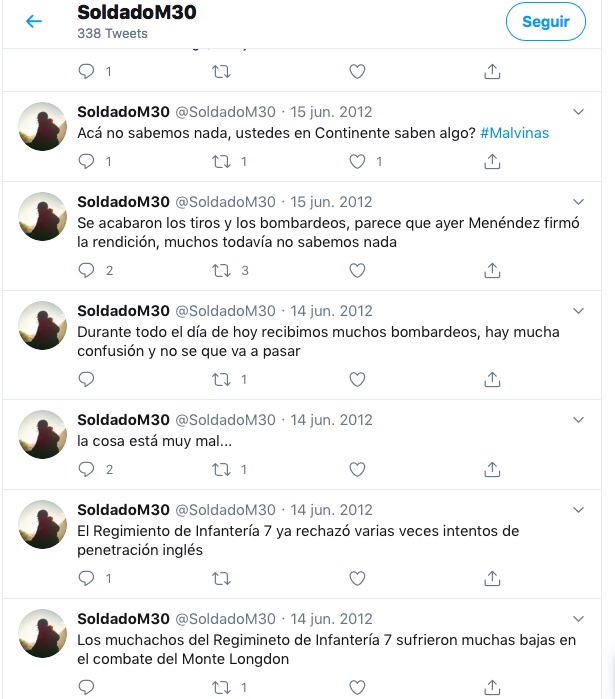This screenshot has width=615, height=699.
Task: Open chevron menu on Menéndez rendición tweet
Action: pos(578,202)
